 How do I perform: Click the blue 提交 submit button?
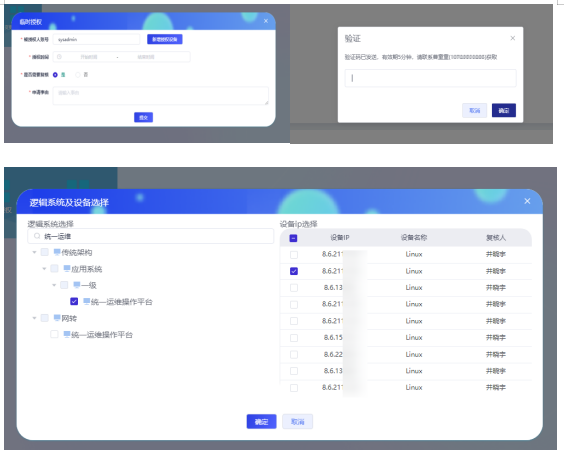pyautogui.click(x=143, y=117)
